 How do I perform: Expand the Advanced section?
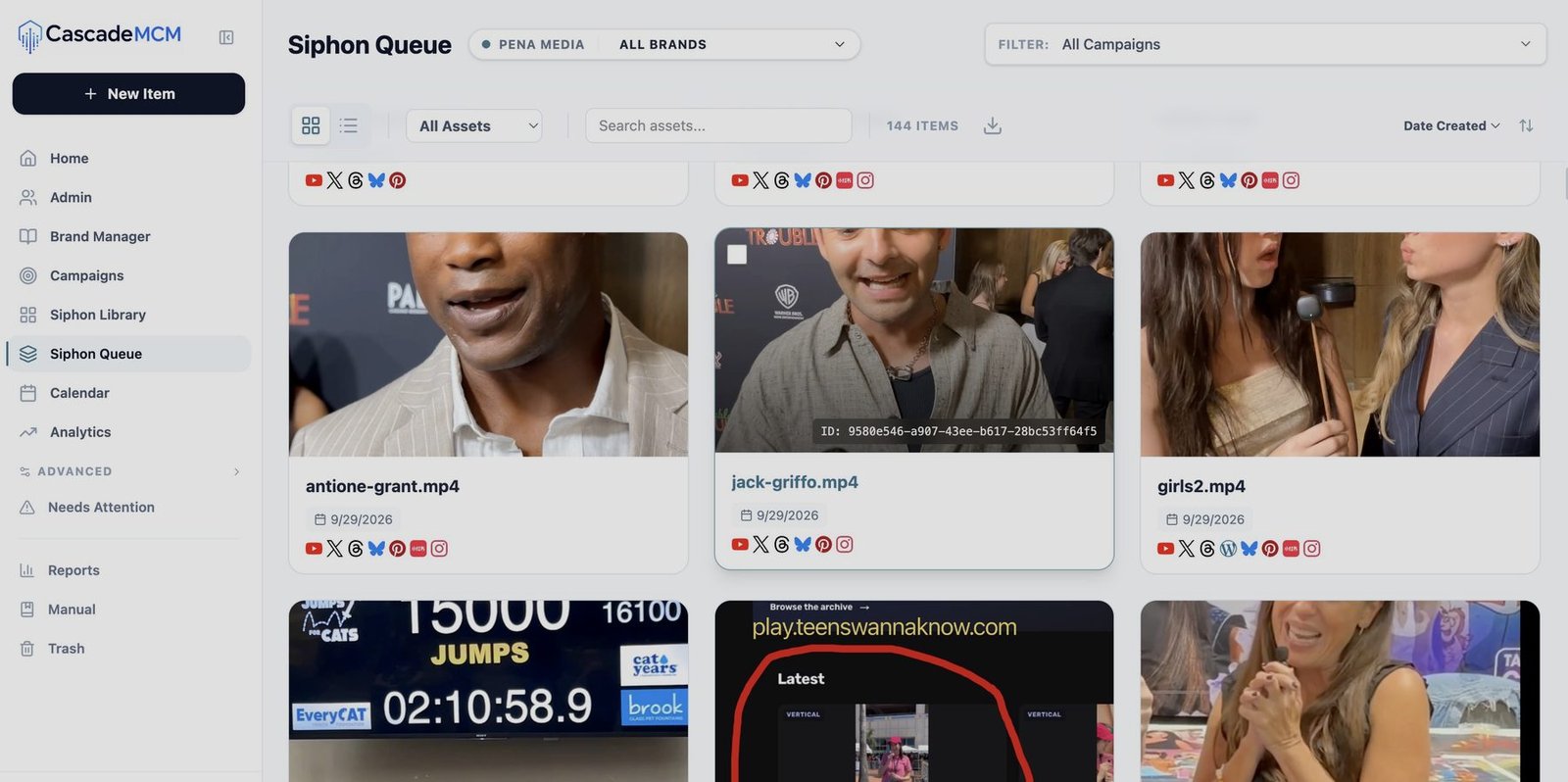tap(128, 471)
